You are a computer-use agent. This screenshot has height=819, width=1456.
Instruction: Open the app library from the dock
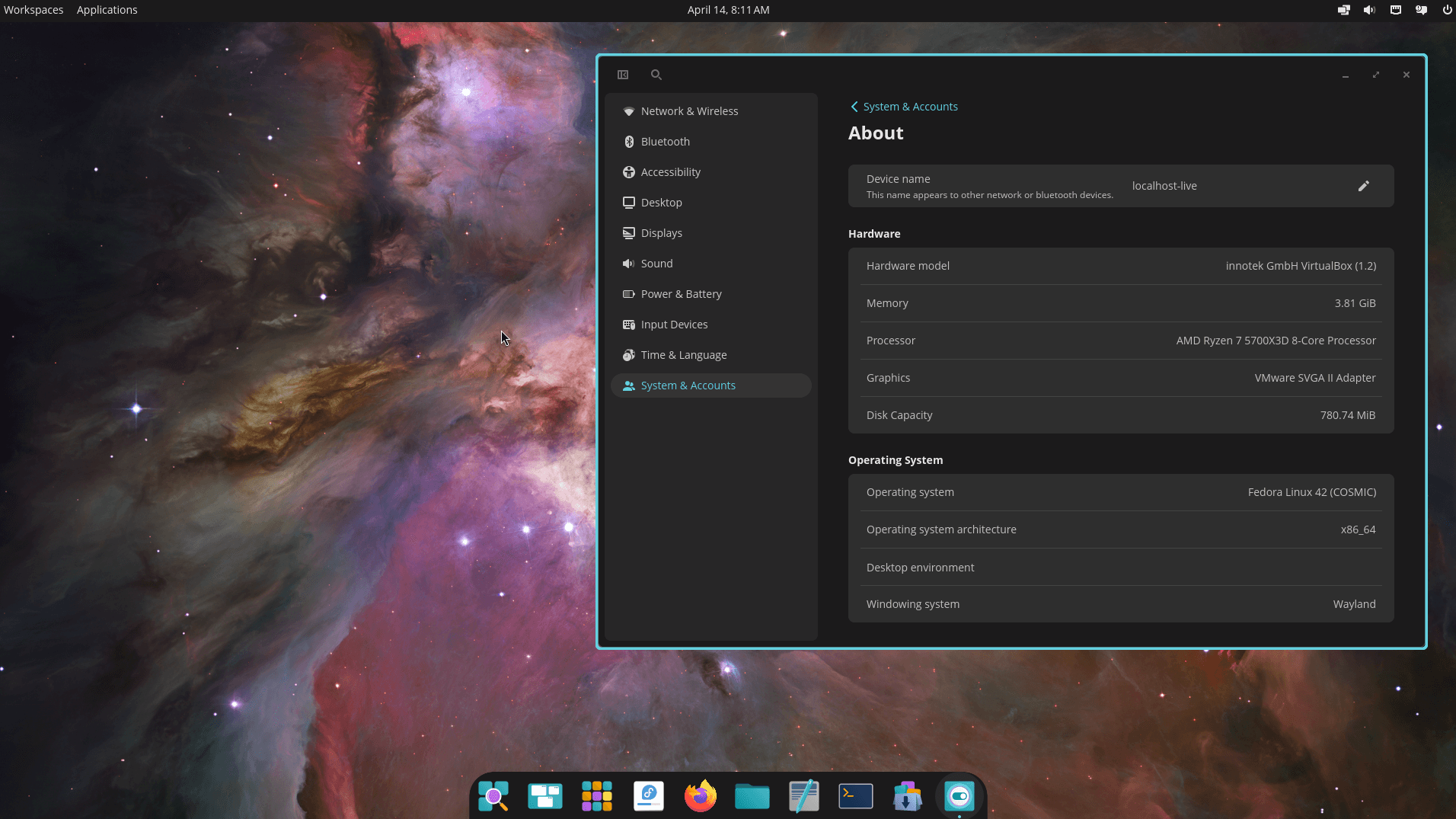click(x=596, y=795)
